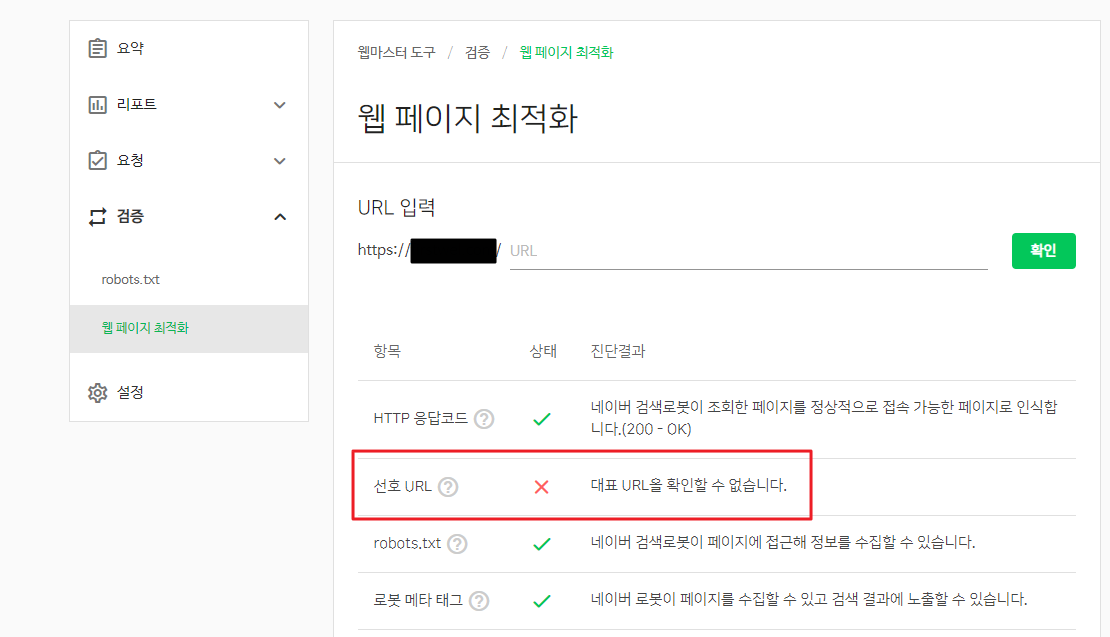Open robots.txt in the sidebar

[131, 279]
